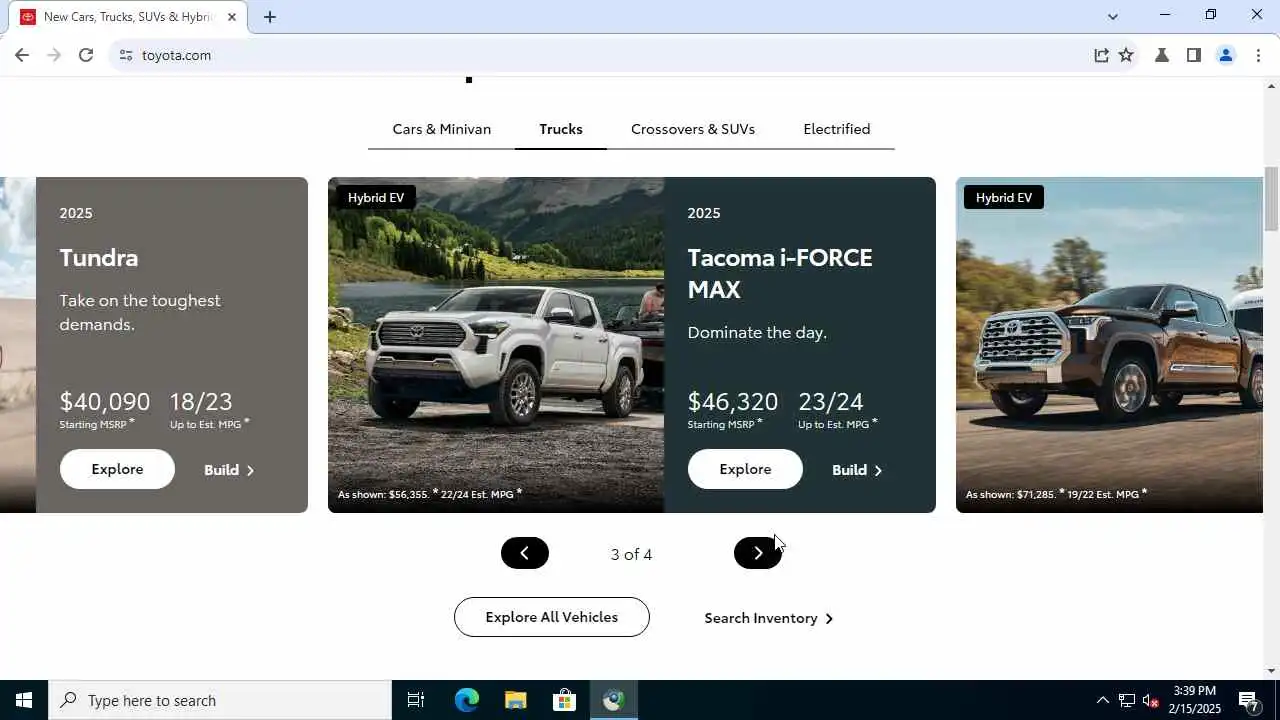Launch Microsoft Edge from taskbar

click(x=467, y=700)
